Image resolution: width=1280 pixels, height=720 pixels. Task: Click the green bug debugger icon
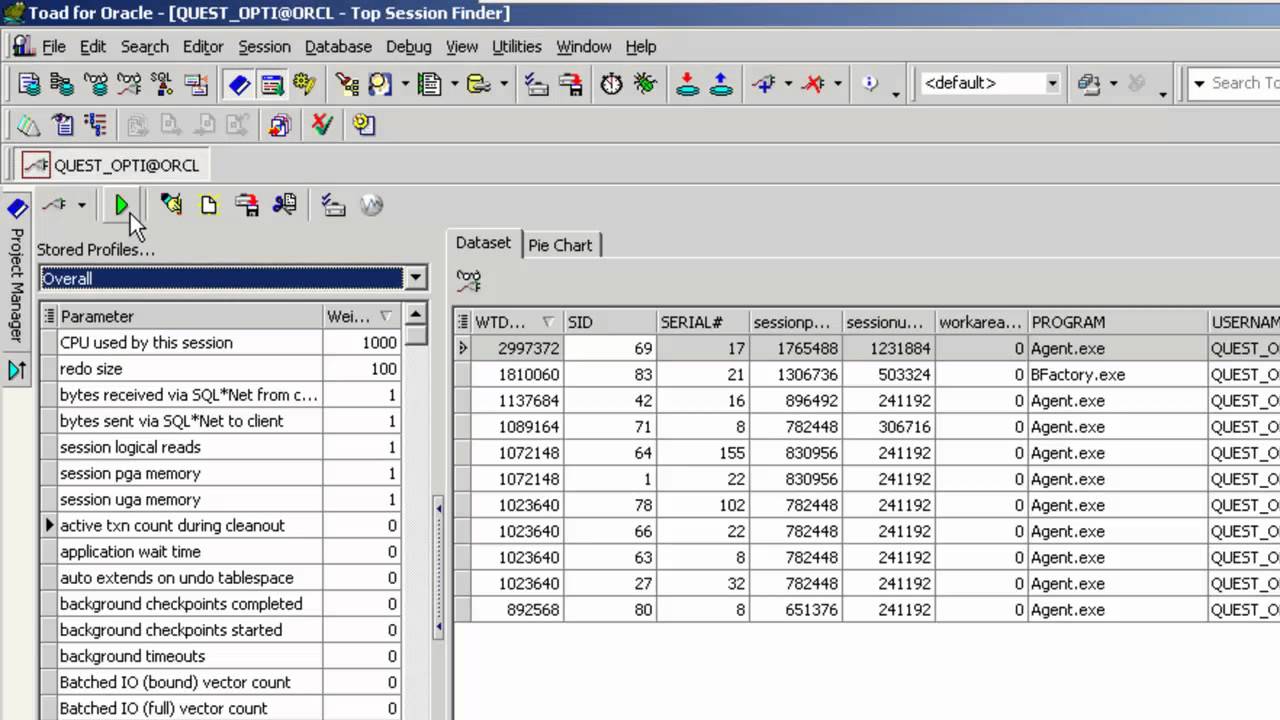(x=645, y=84)
